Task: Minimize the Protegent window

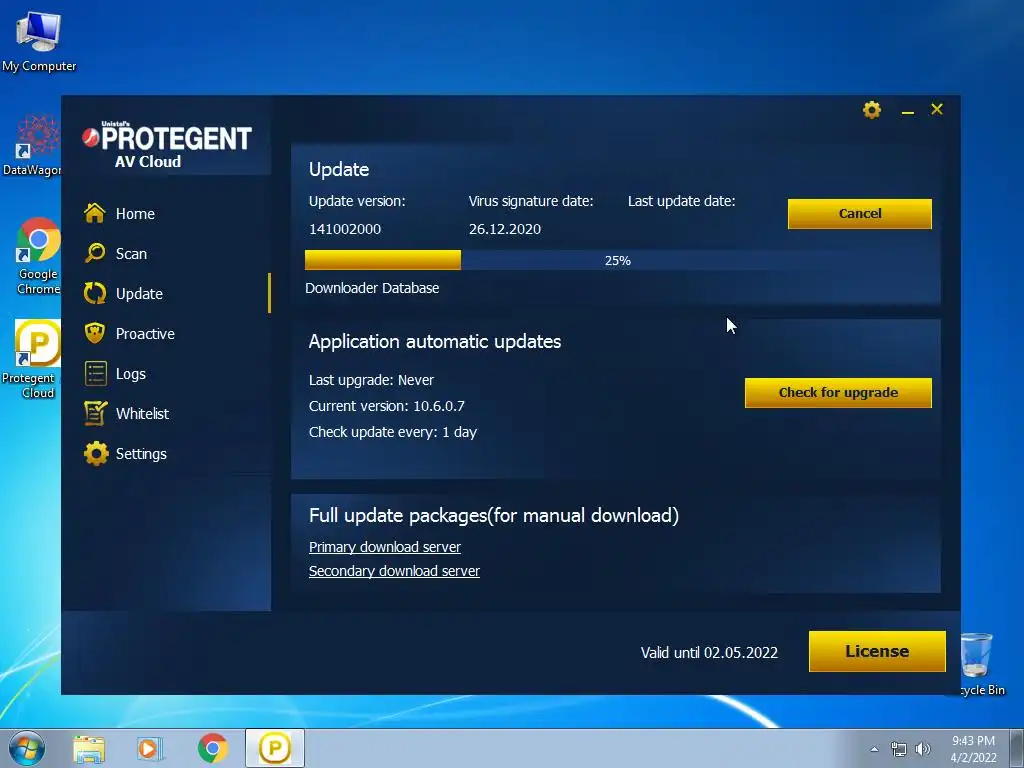Action: (907, 112)
